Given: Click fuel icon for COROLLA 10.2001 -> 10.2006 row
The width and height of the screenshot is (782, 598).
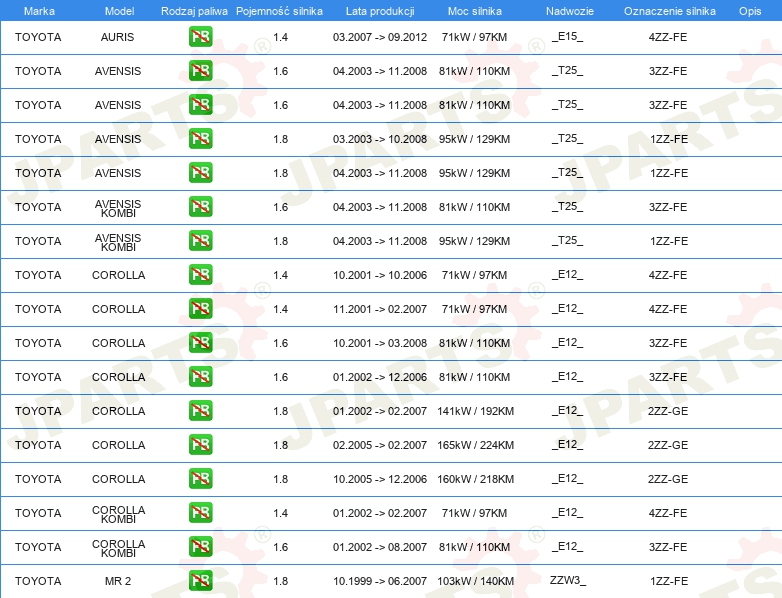Looking at the screenshot, I should (200, 274).
